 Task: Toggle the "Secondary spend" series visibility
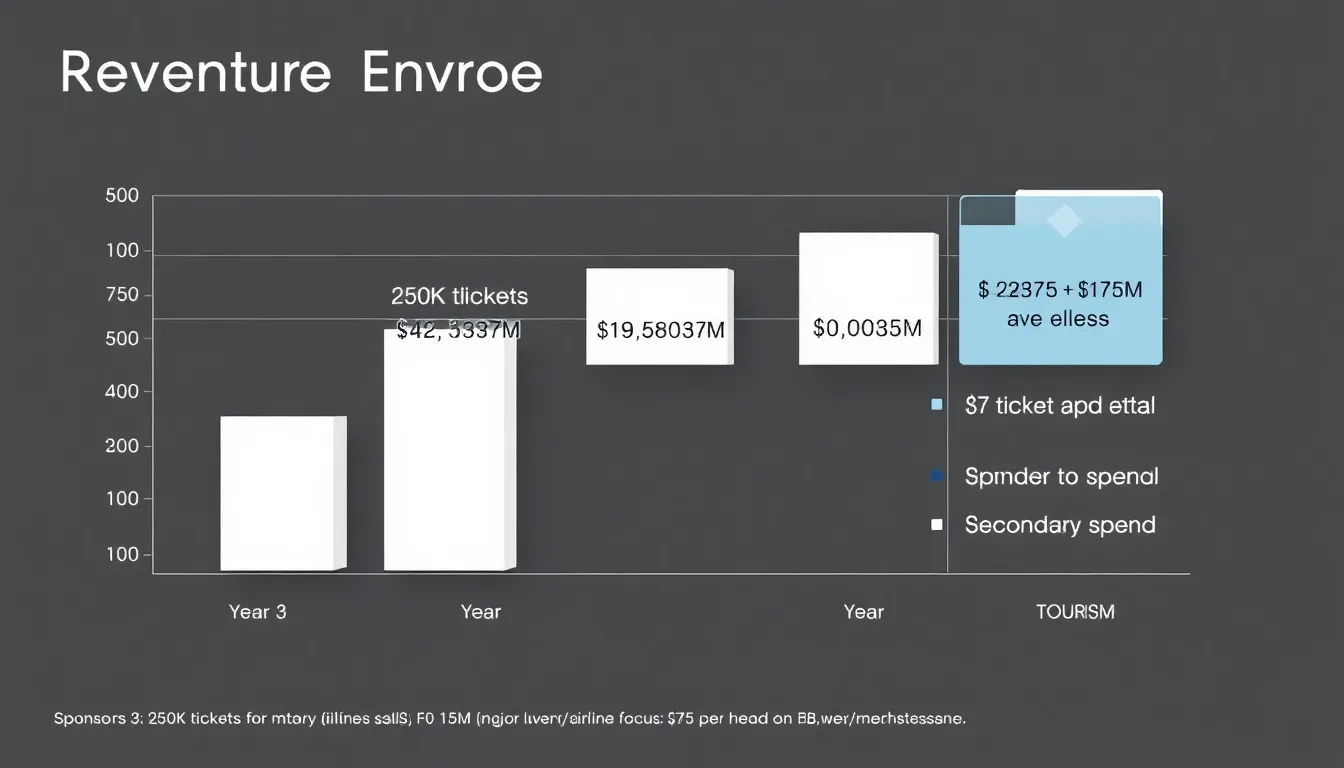click(1060, 524)
